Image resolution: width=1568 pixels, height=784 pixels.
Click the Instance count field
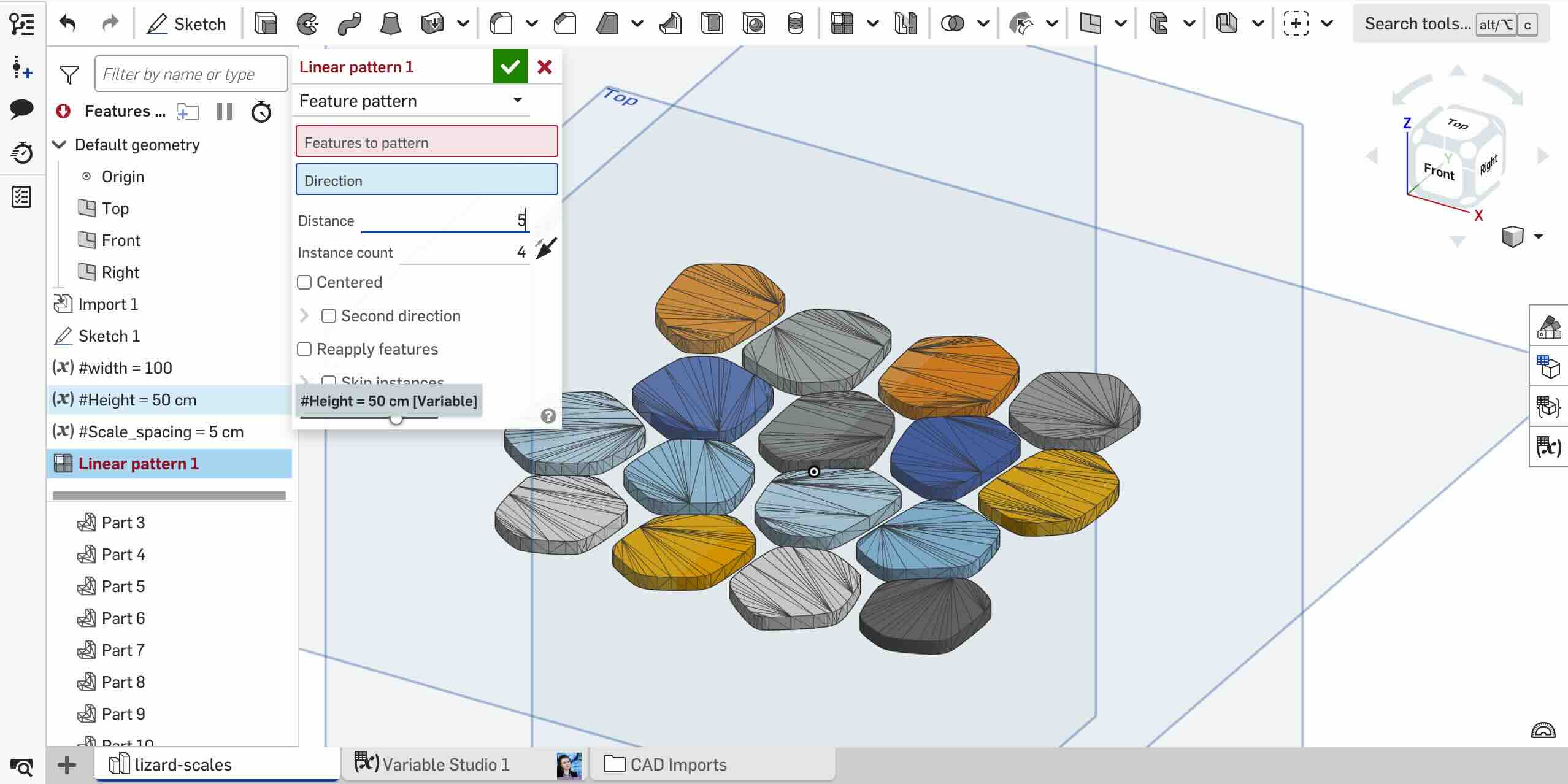click(464, 252)
